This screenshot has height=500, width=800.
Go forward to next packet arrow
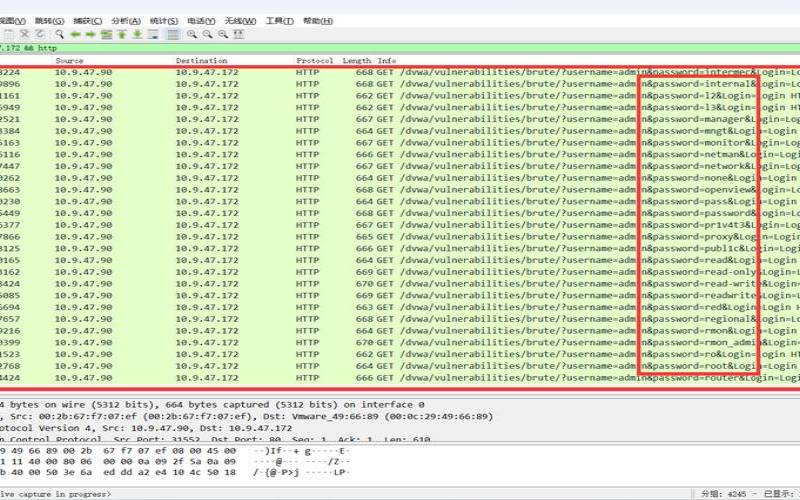pos(89,34)
